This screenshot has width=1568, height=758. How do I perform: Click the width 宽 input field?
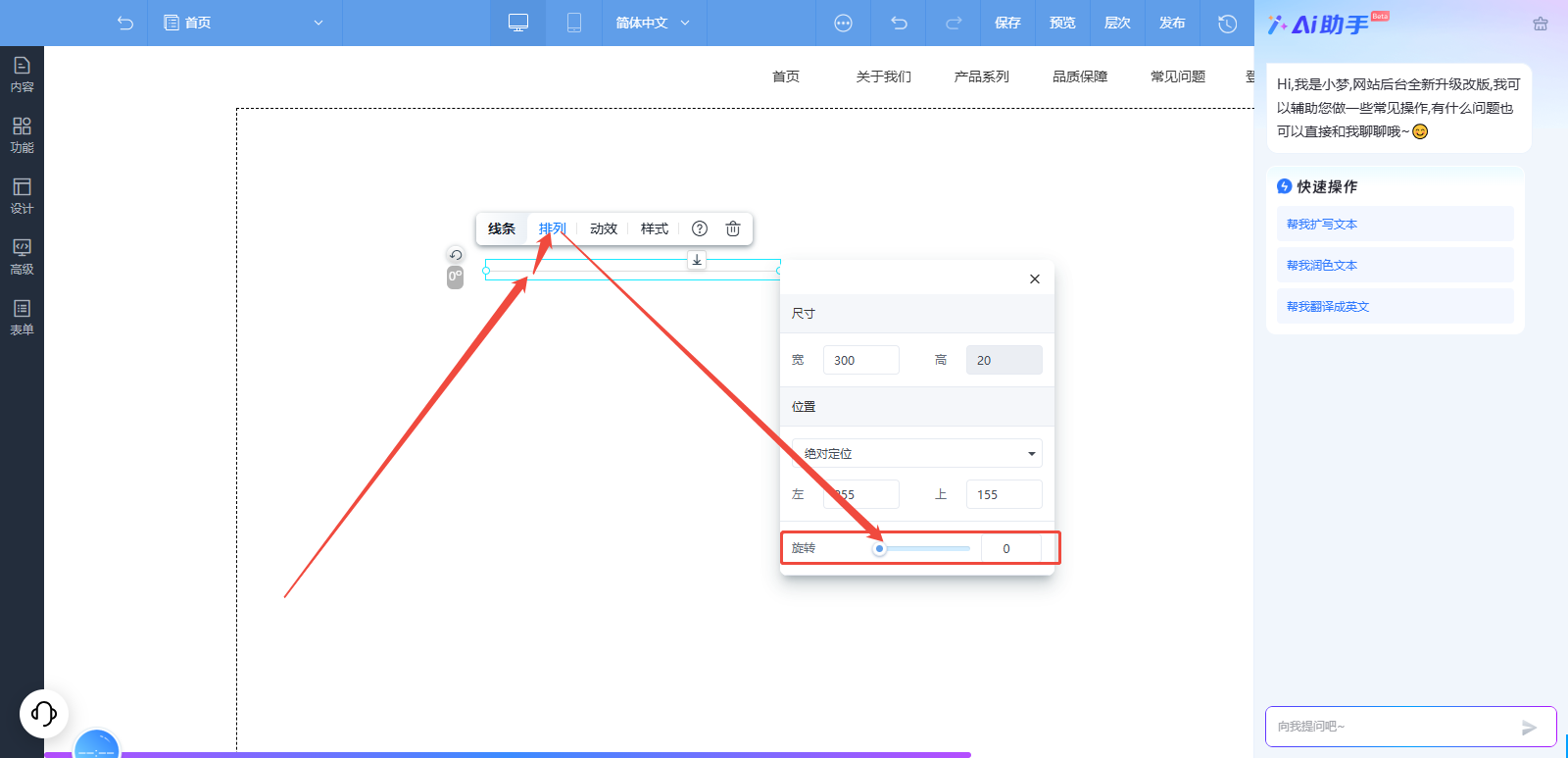tap(861, 360)
